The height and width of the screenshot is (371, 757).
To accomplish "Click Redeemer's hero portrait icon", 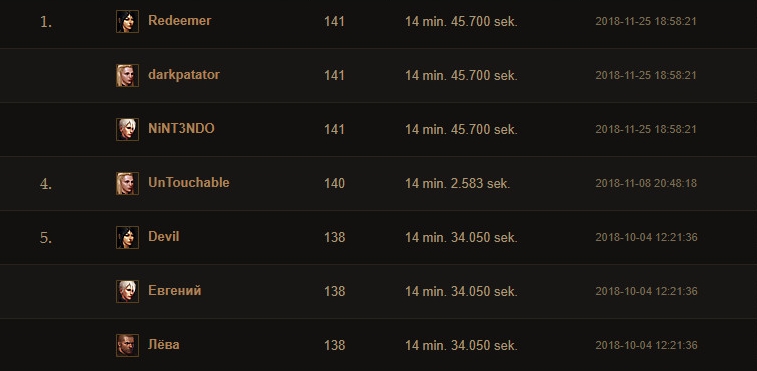I will point(127,21).
